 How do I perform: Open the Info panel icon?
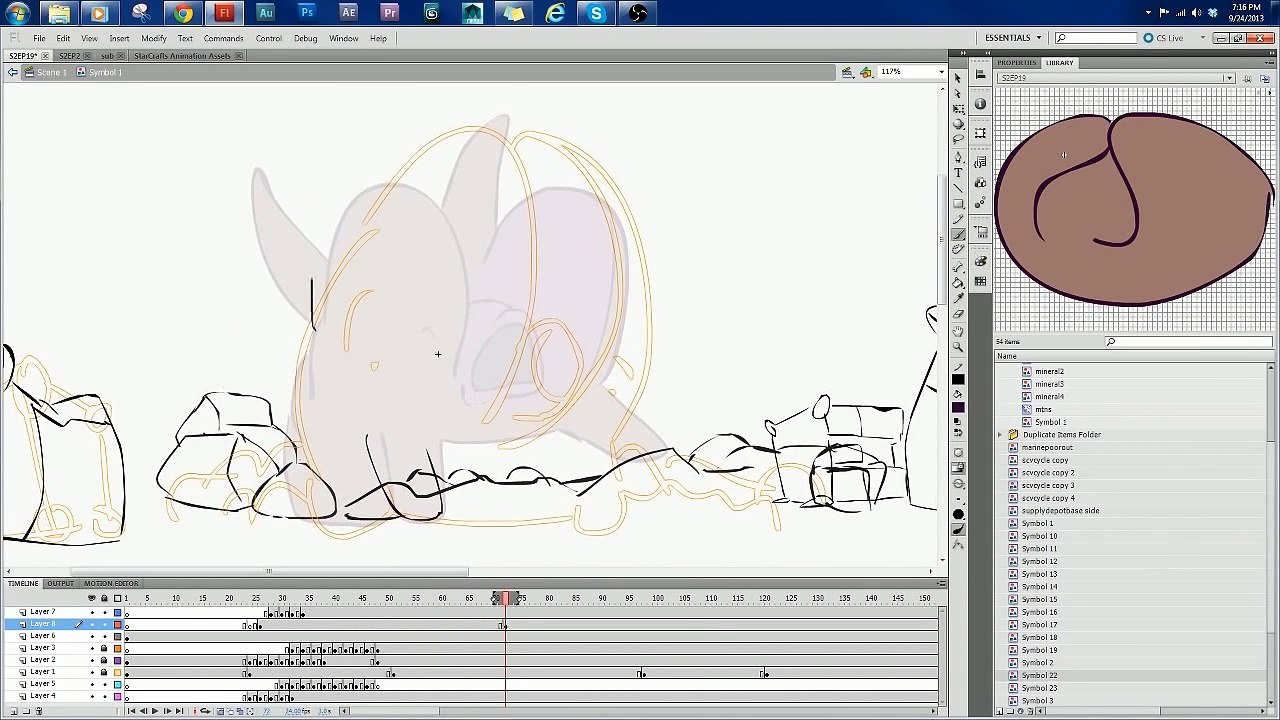pos(980,104)
